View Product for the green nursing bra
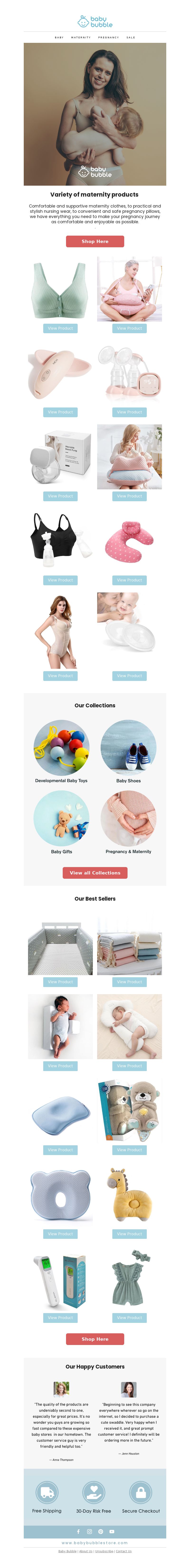 pos(60,328)
